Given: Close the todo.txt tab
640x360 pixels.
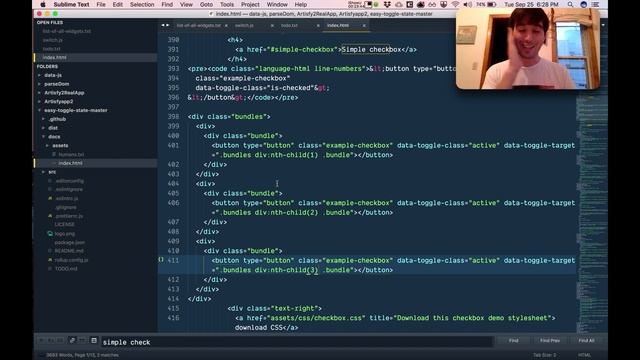Looking at the screenshot, I should click(x=318, y=25).
